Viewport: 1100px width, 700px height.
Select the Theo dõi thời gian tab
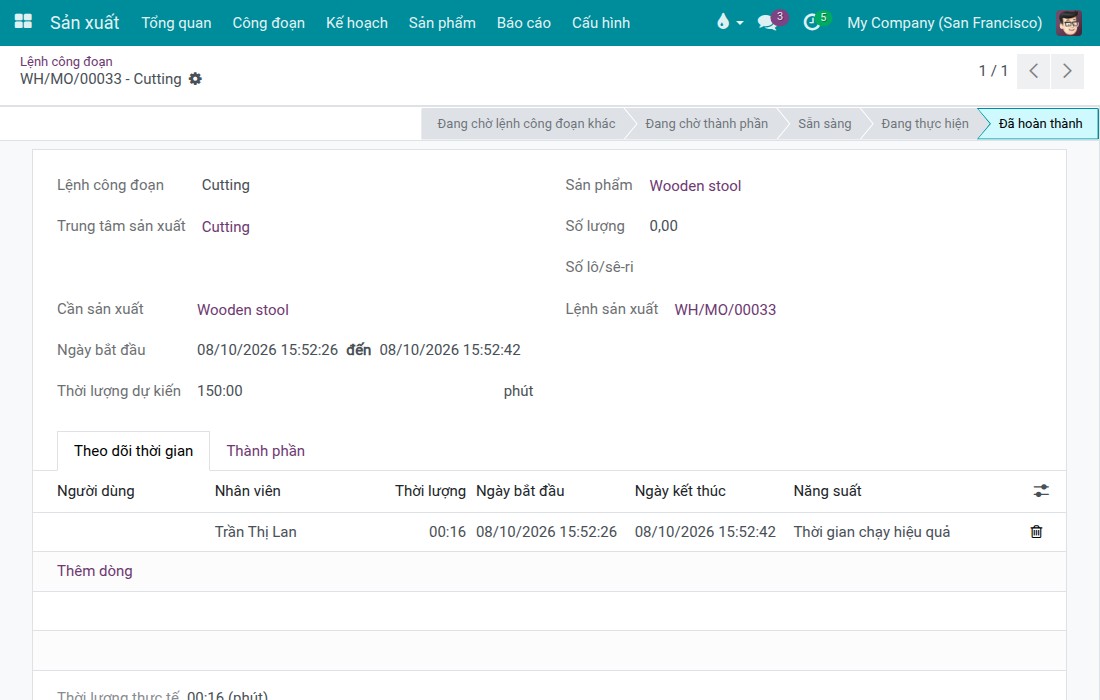(x=133, y=451)
